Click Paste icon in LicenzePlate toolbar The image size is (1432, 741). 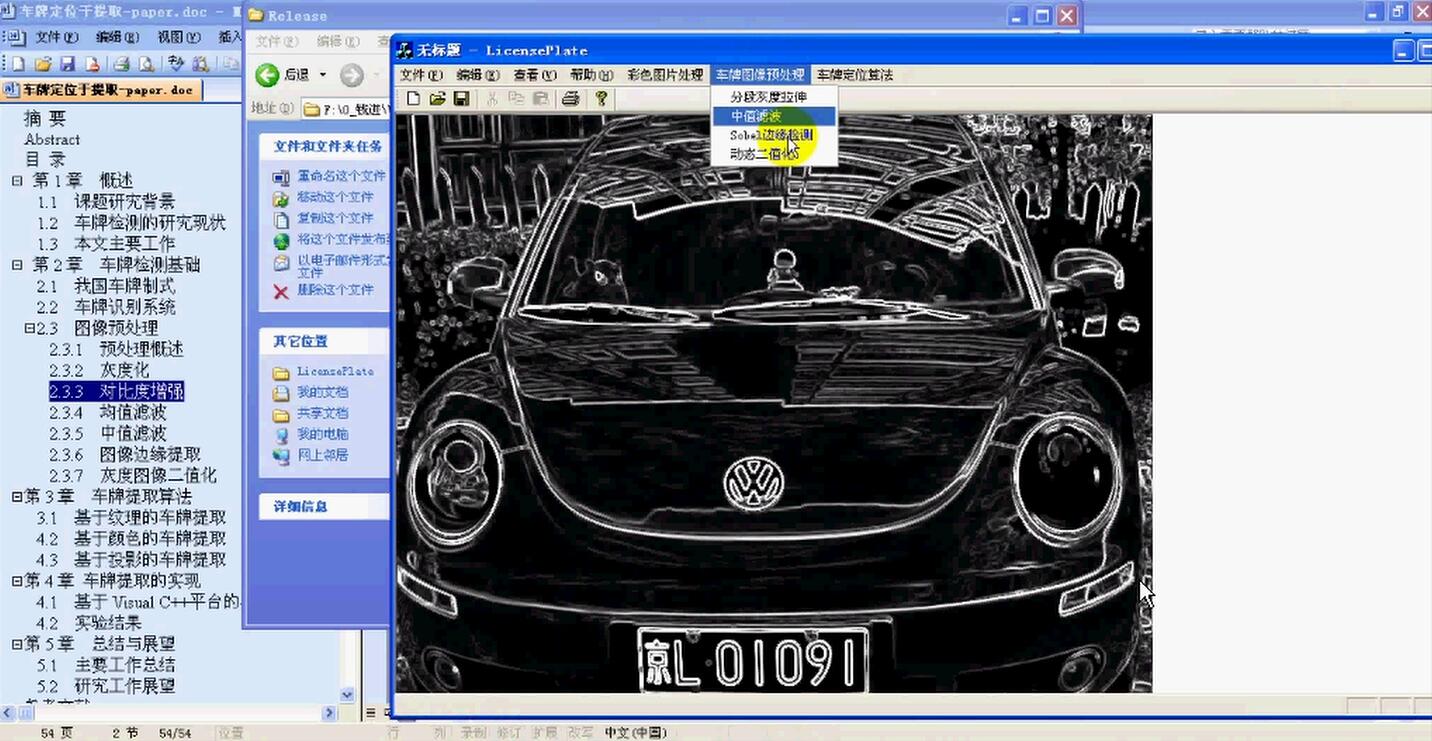click(x=540, y=98)
